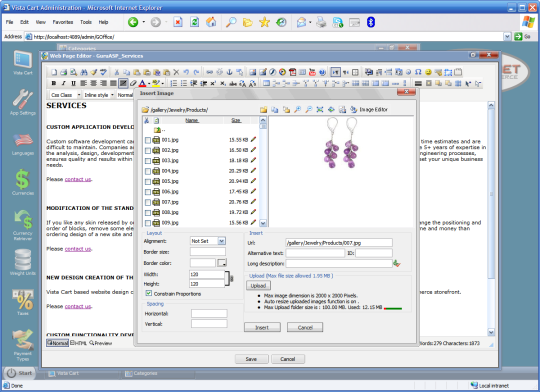Open the Edit menu
Image resolution: width=540 pixels, height=392 pixels.
[x=24, y=22]
